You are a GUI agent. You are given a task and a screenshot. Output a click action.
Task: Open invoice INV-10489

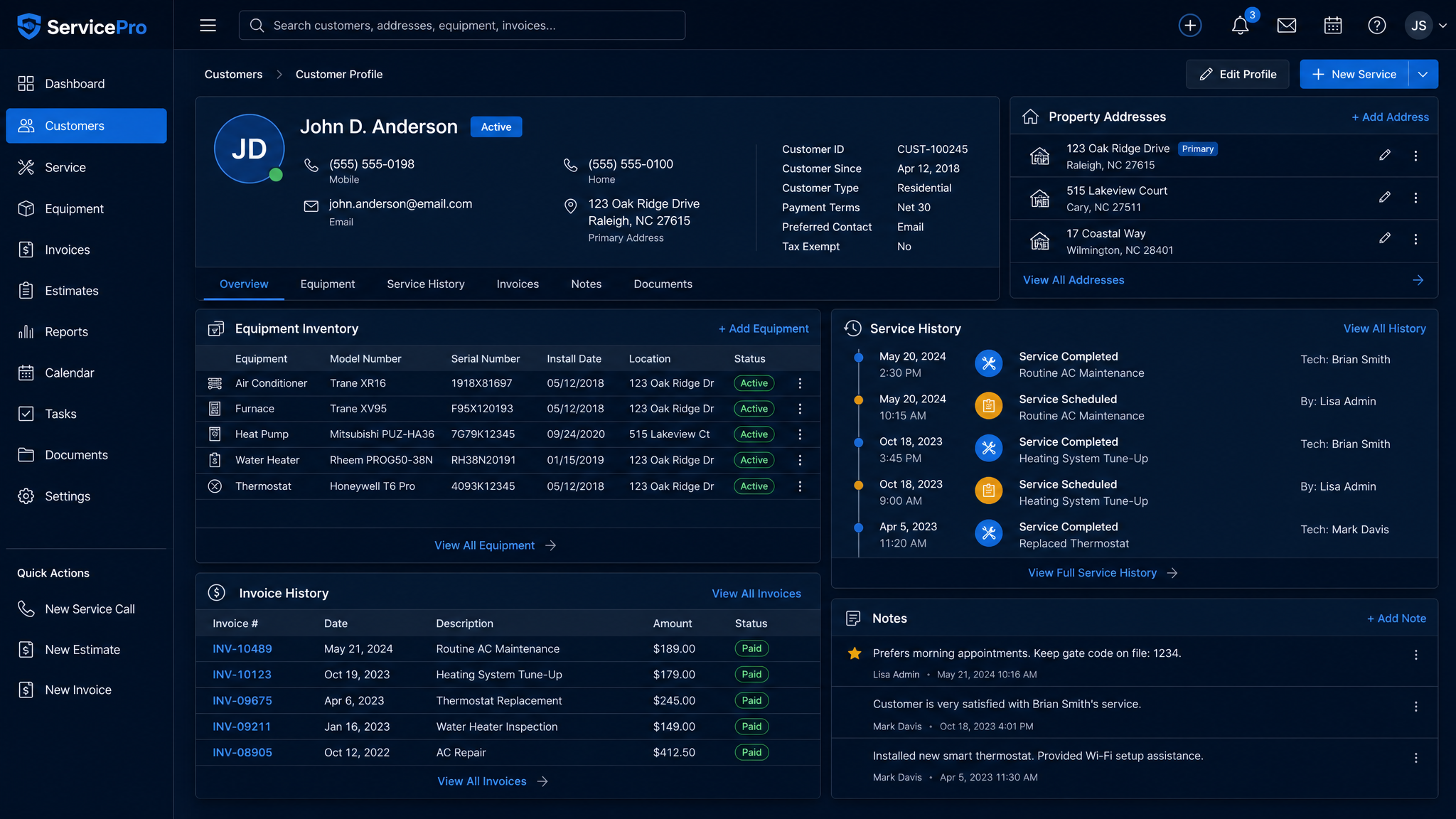[242, 648]
